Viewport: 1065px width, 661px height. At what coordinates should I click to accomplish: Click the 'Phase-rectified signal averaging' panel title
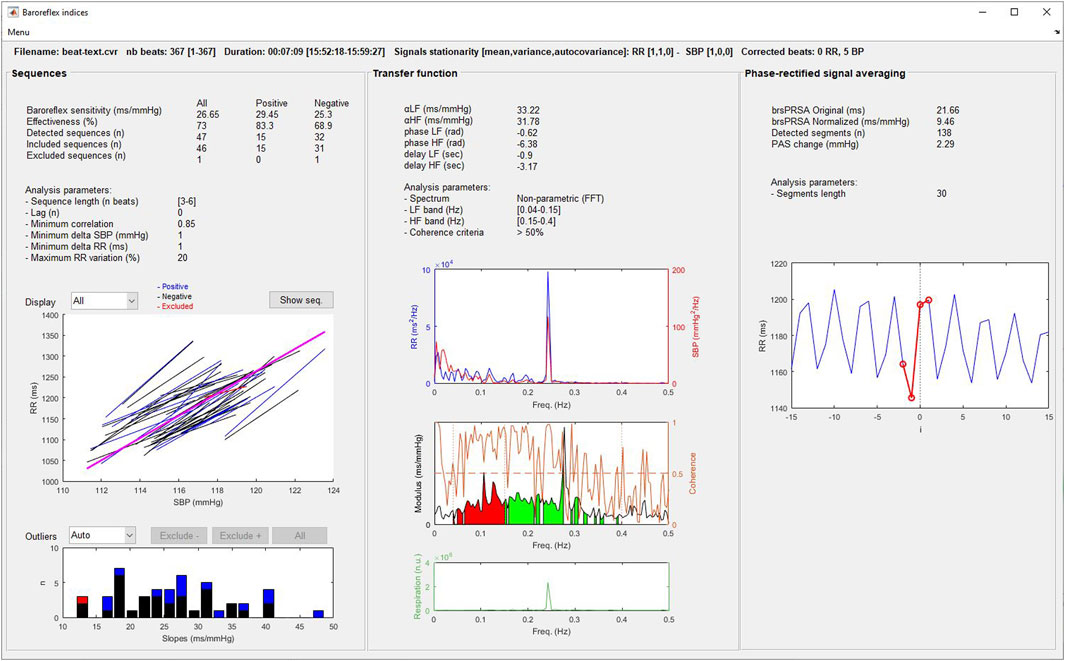(x=825, y=73)
